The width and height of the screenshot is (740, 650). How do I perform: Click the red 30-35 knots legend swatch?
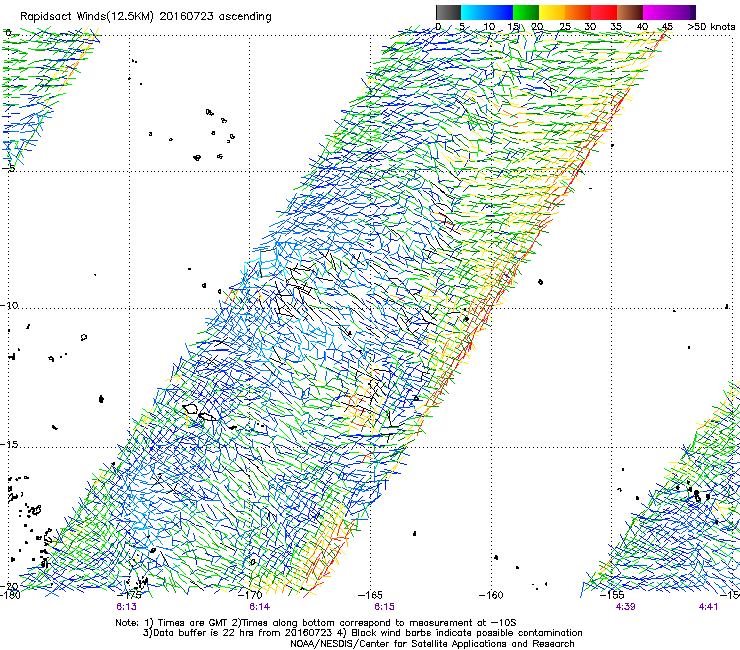tap(604, 12)
